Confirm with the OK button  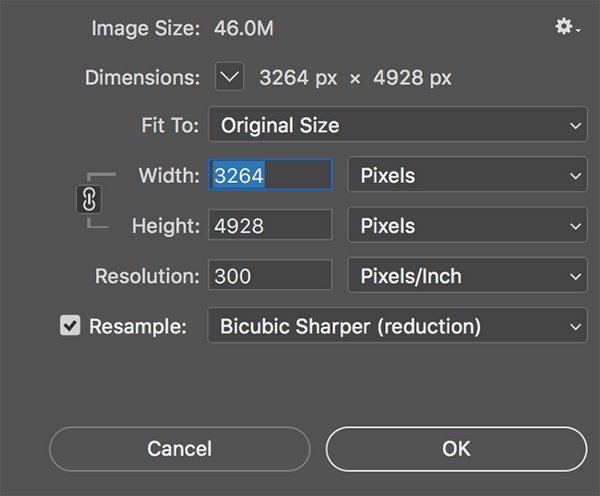coord(456,449)
